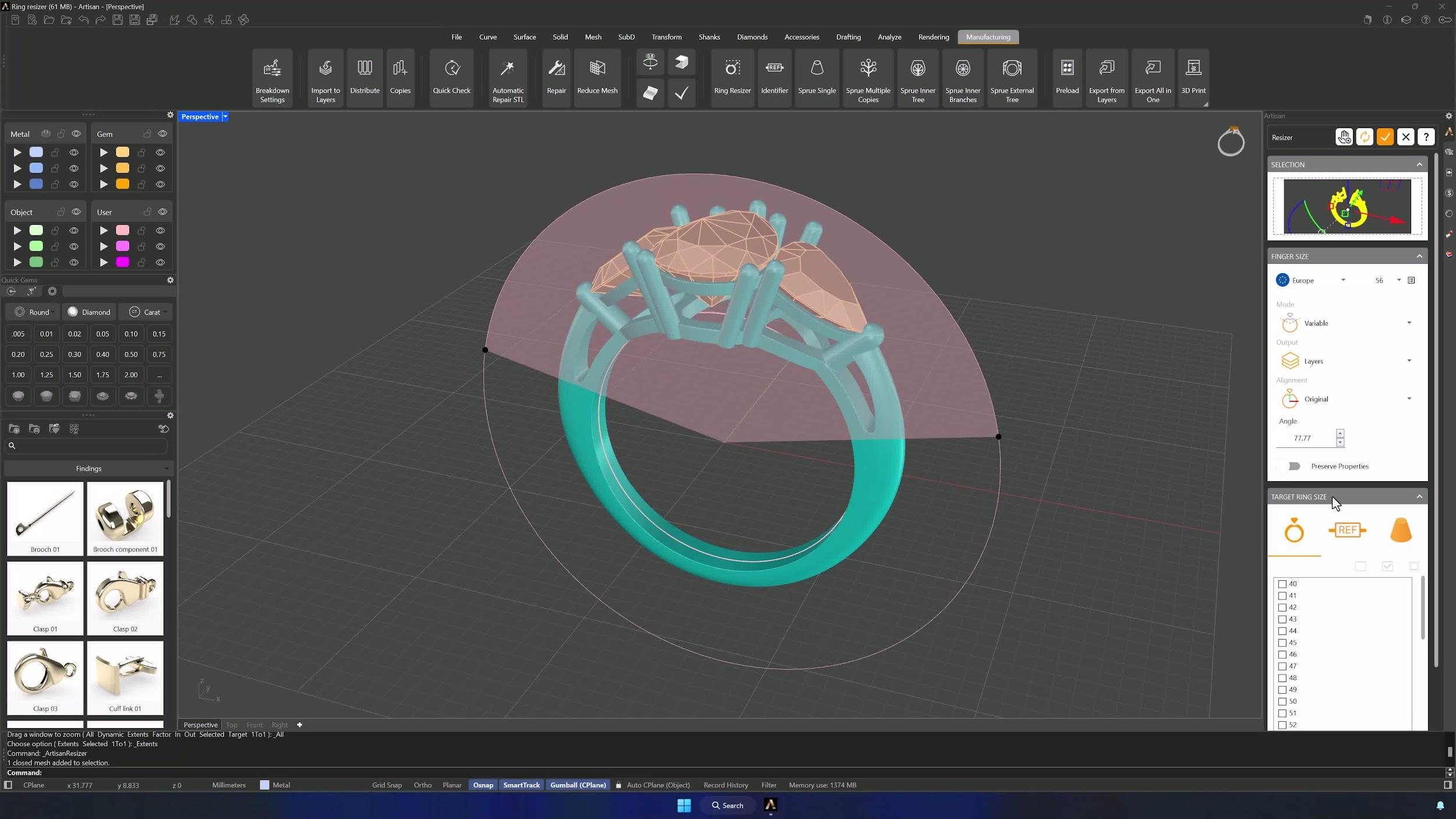Open the Sprue External Tree tool
The image size is (1456, 819).
pyautogui.click(x=1012, y=79)
